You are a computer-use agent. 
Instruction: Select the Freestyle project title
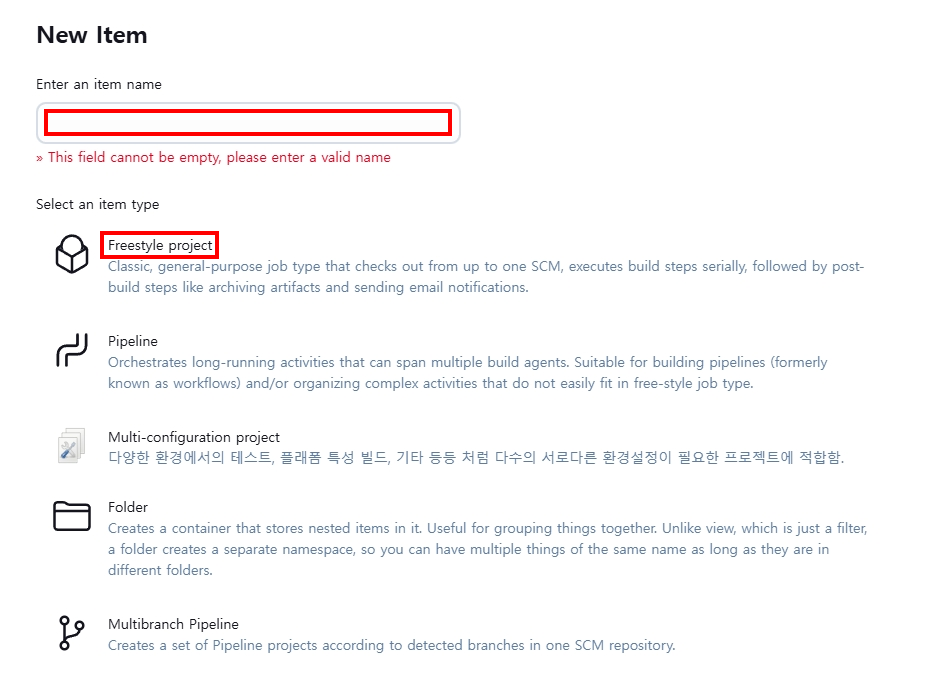(160, 246)
